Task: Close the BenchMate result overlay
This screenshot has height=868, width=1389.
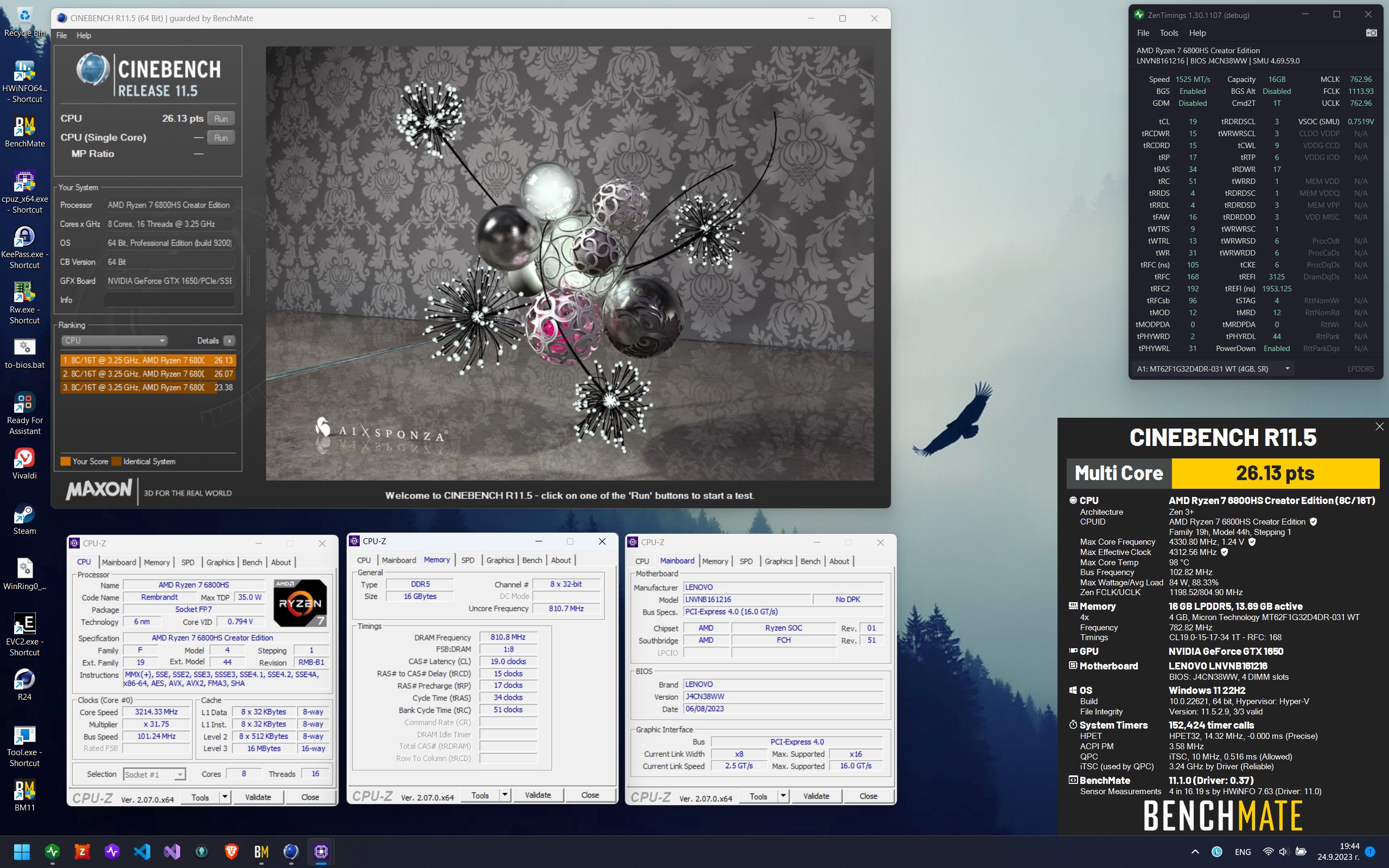Action: coord(1379,426)
